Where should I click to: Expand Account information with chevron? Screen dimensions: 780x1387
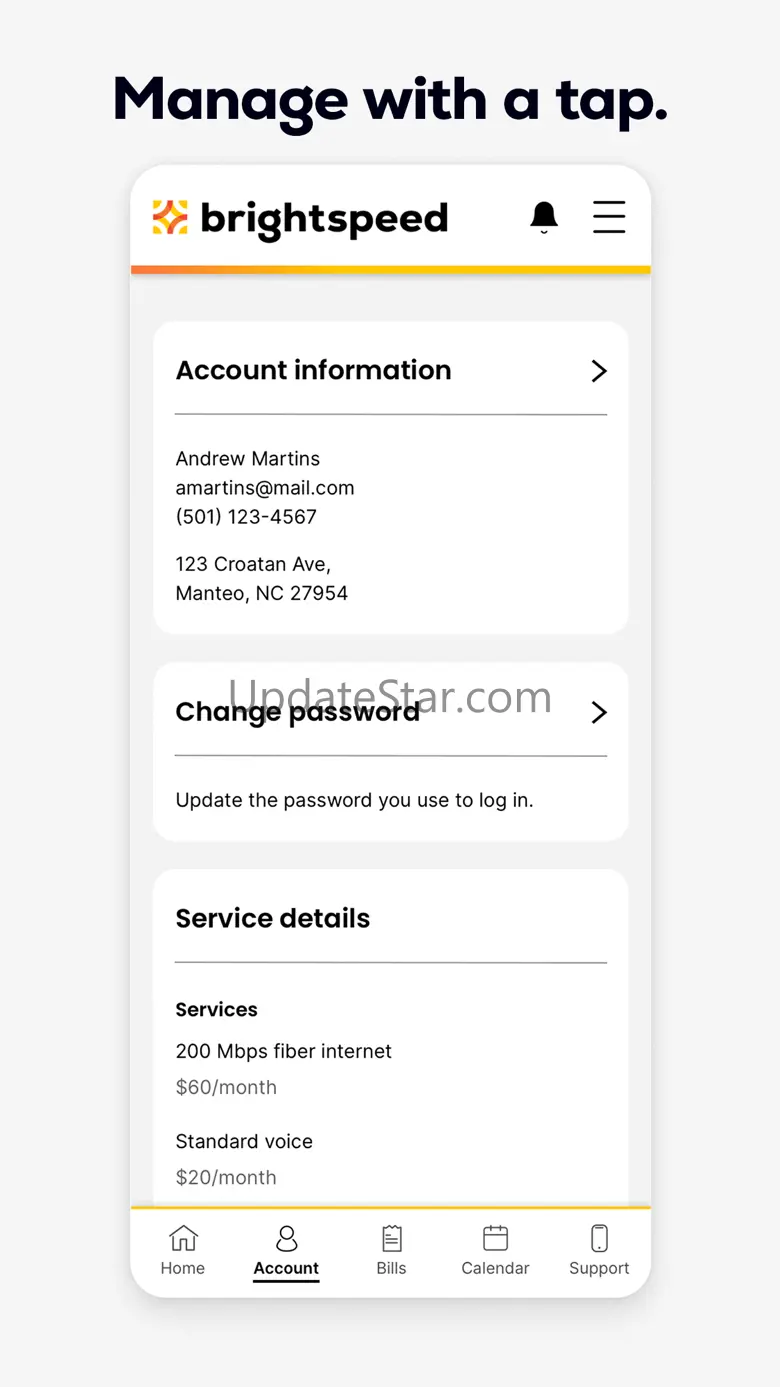coord(599,371)
